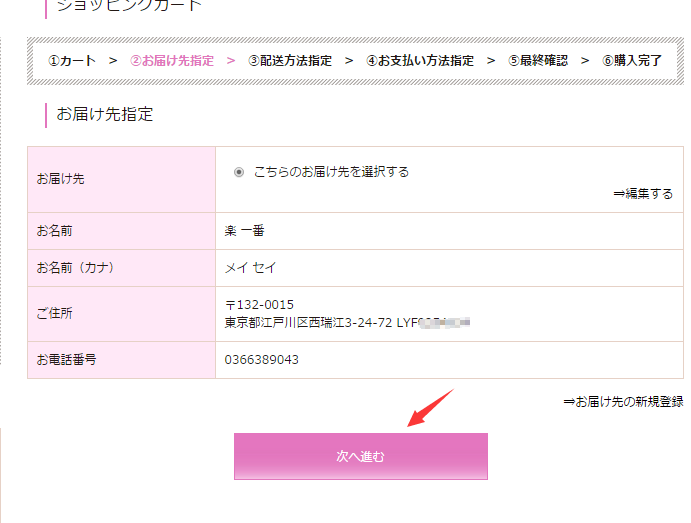Click the ⑥購入完了 step
The height and width of the screenshot is (523, 691).
(x=632, y=61)
